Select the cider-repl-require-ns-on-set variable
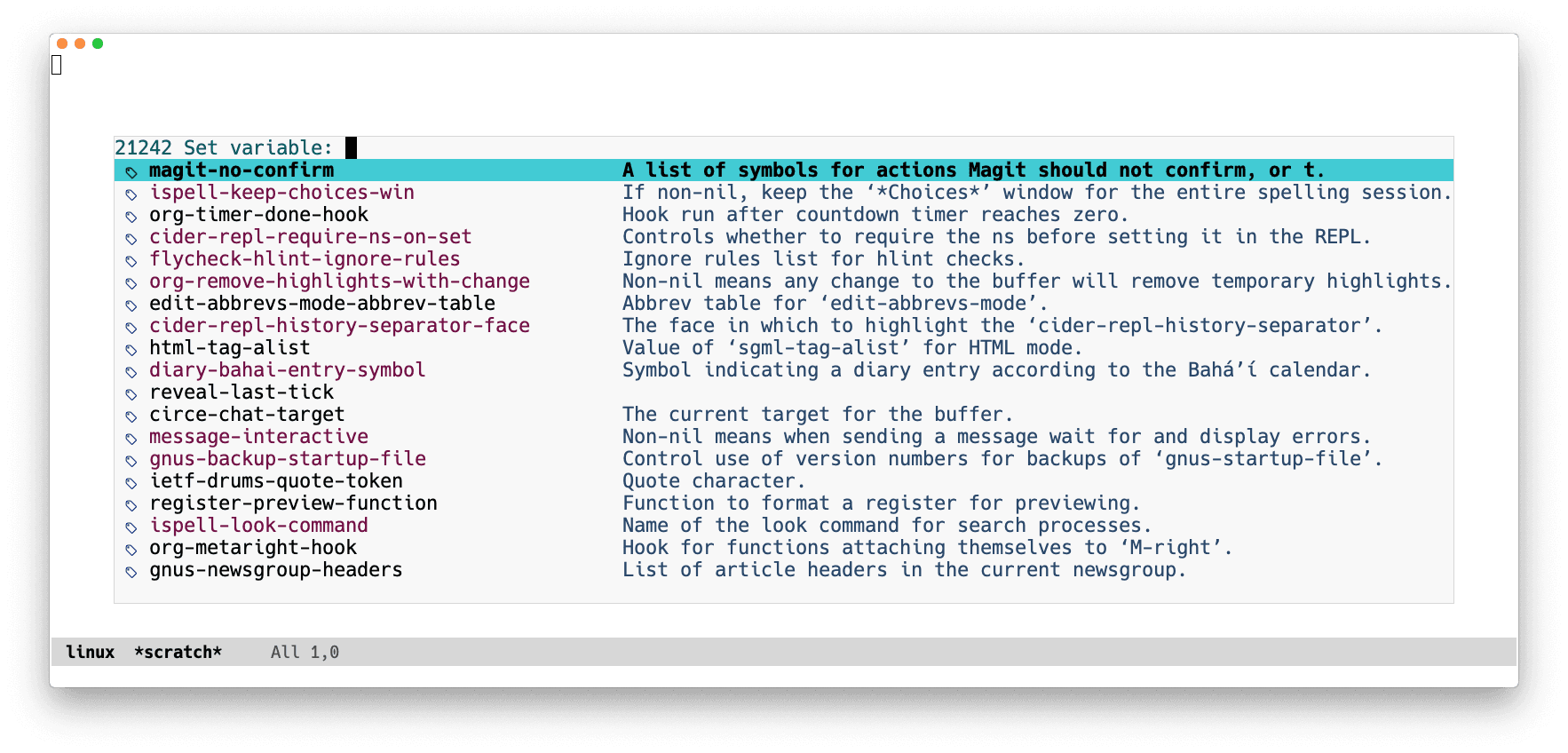The image size is (1568, 753). [x=310, y=237]
